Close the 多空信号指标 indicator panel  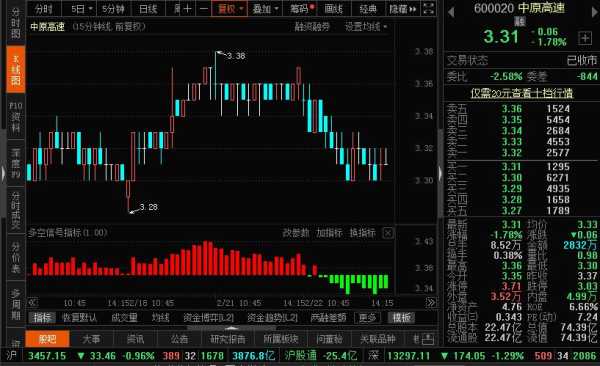pyautogui.click(x=388, y=233)
